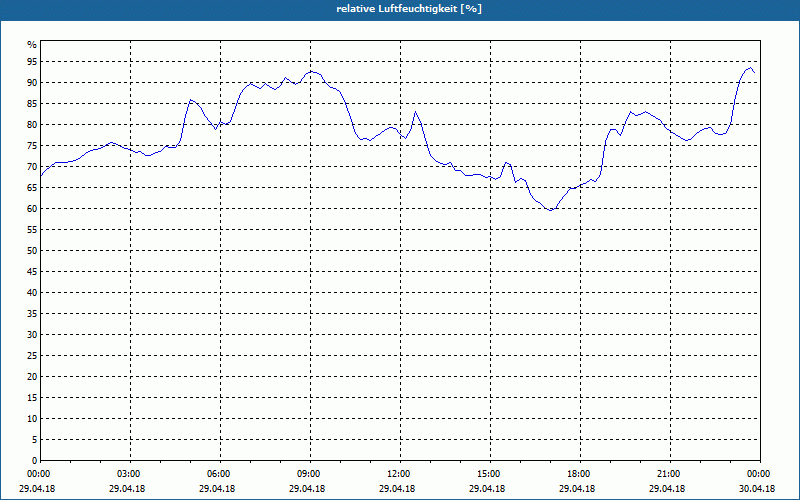Select the y-axis value 60

[x=32, y=208]
